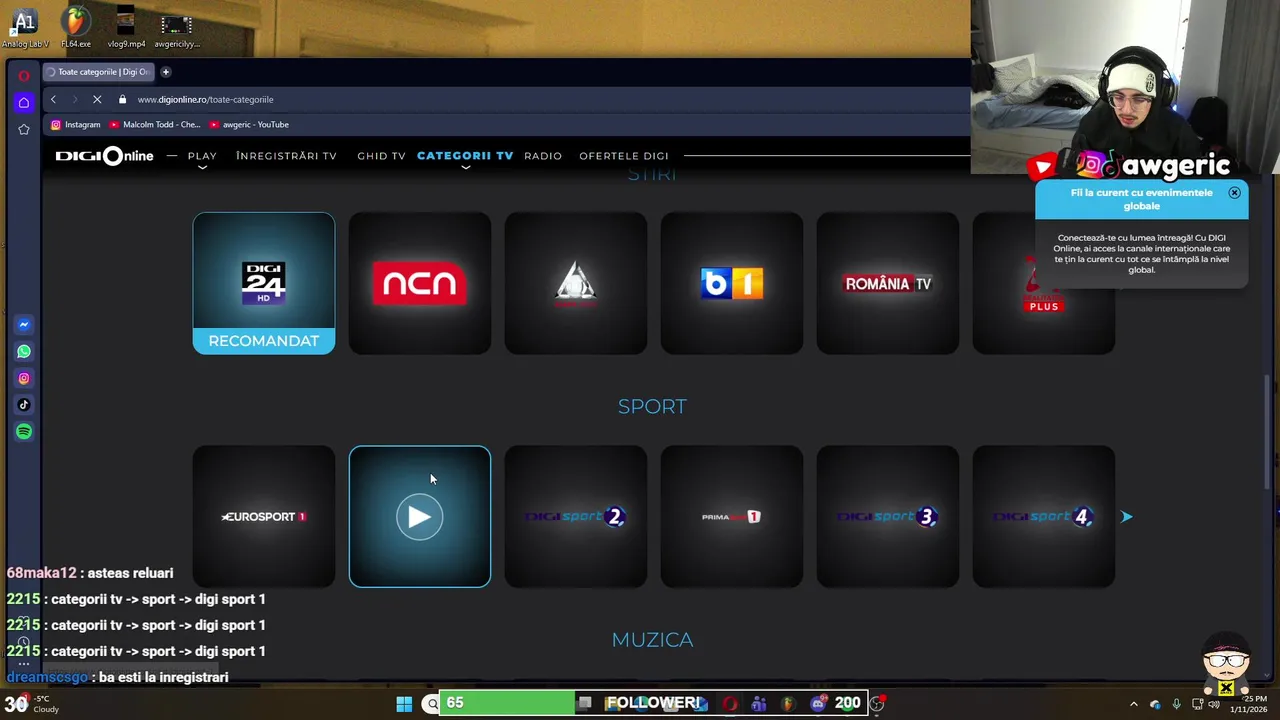Open the PLAY menu
The width and height of the screenshot is (1280, 720).
[x=202, y=156]
